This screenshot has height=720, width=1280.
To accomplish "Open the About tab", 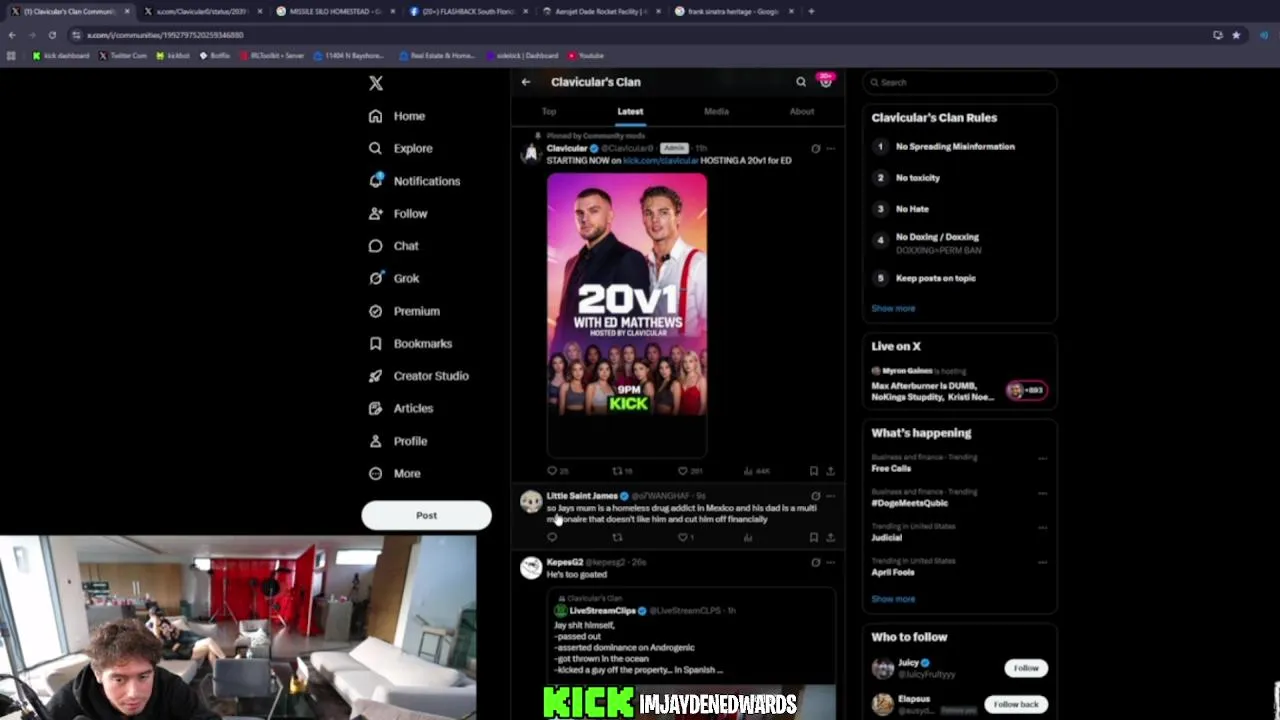I will (x=802, y=112).
